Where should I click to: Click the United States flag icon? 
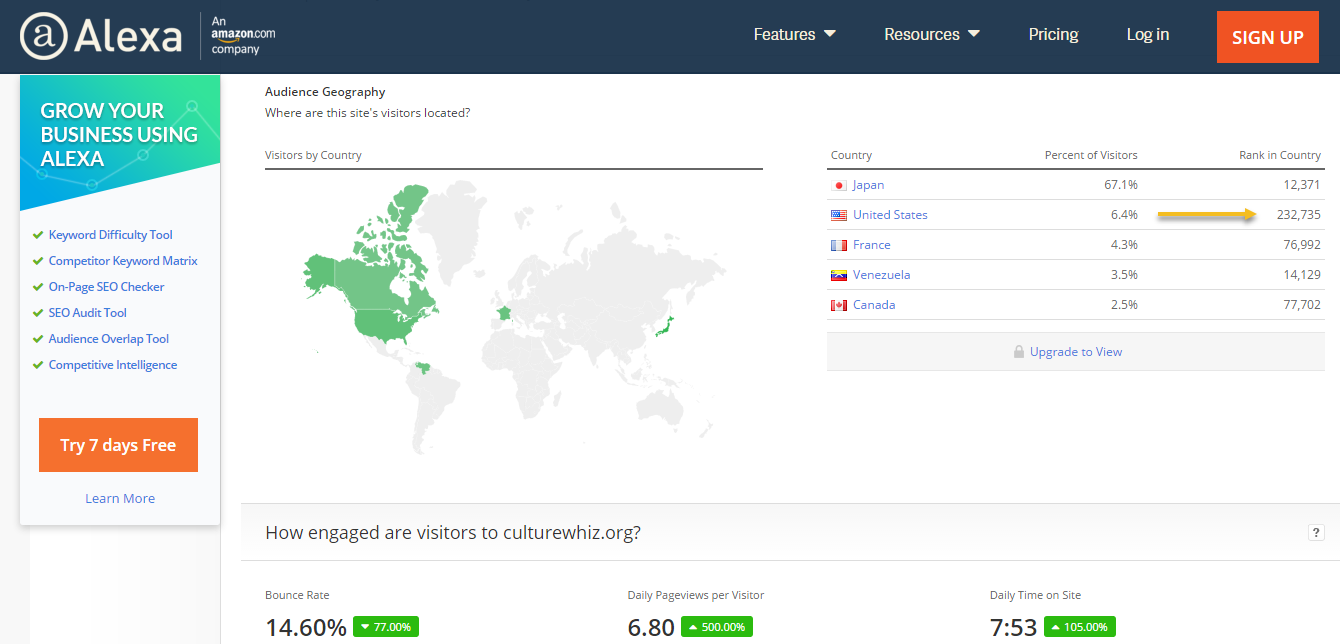[839, 215]
